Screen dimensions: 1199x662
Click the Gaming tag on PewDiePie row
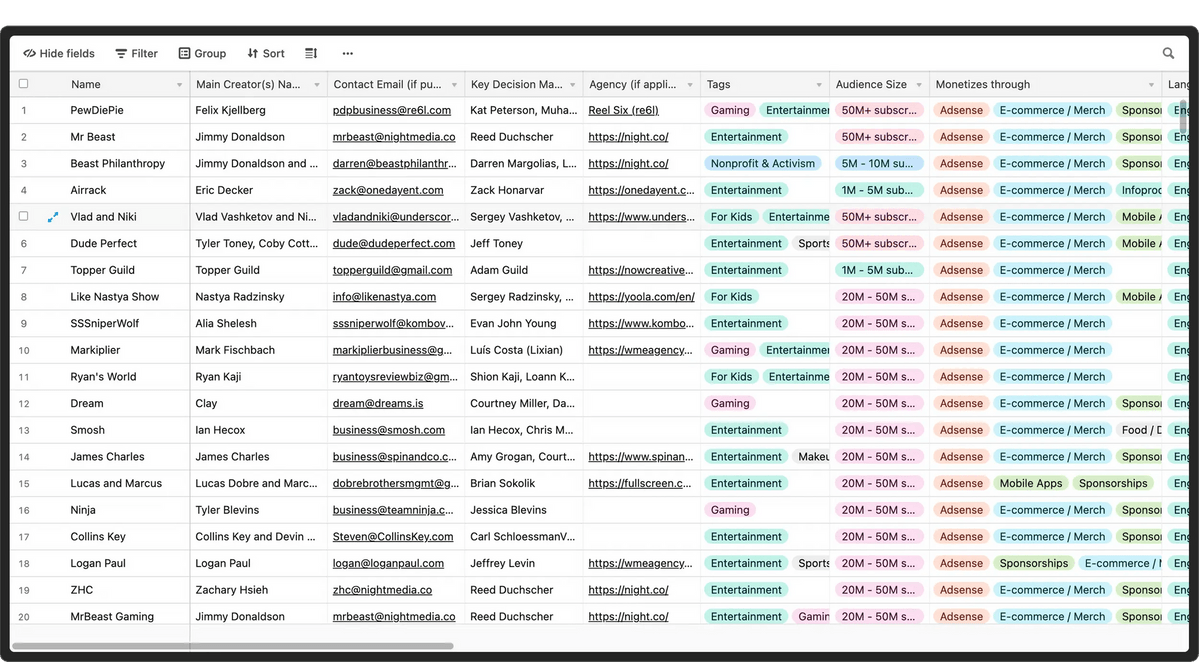coord(730,111)
